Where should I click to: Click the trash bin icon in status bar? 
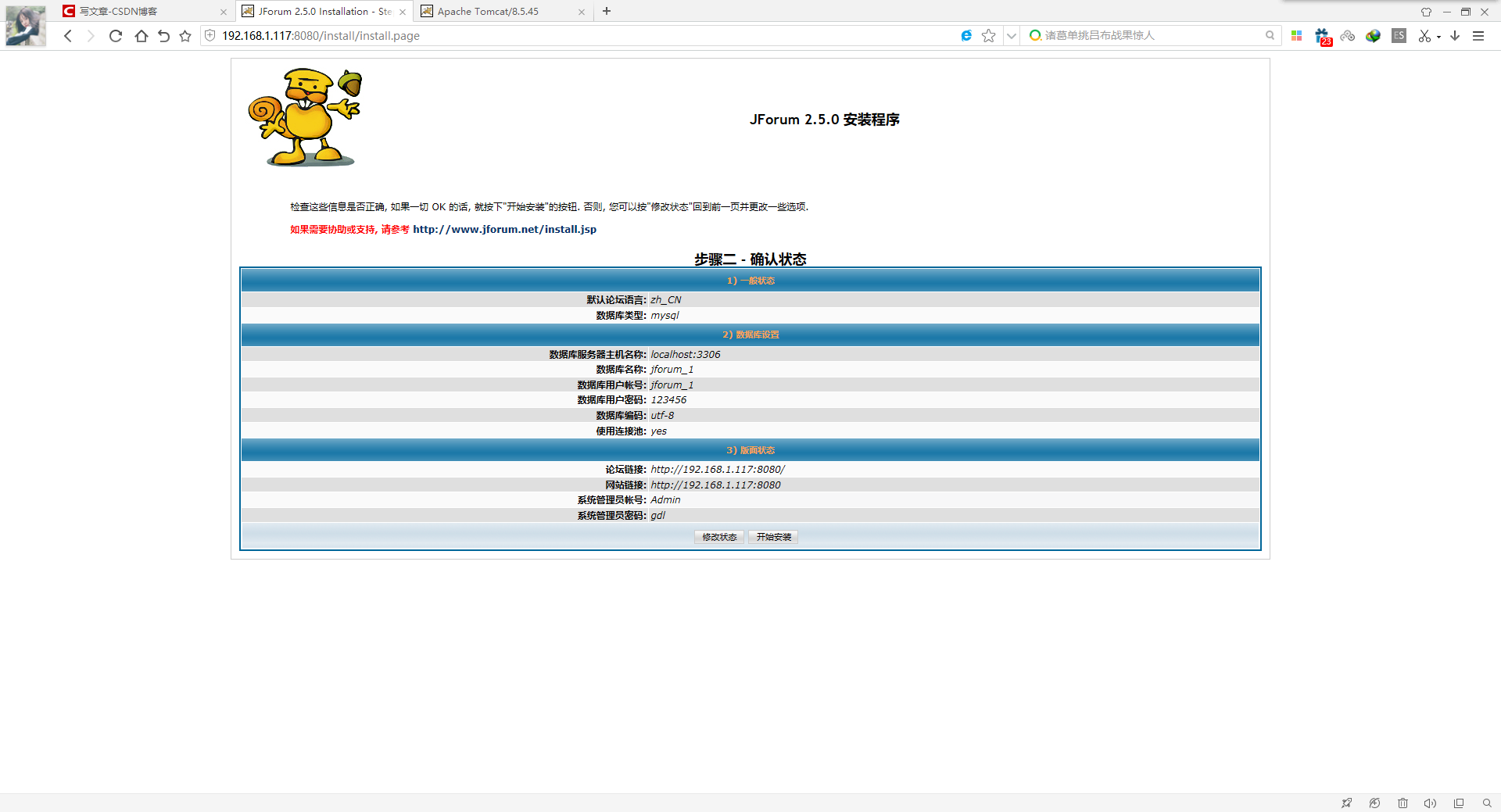coord(1402,803)
